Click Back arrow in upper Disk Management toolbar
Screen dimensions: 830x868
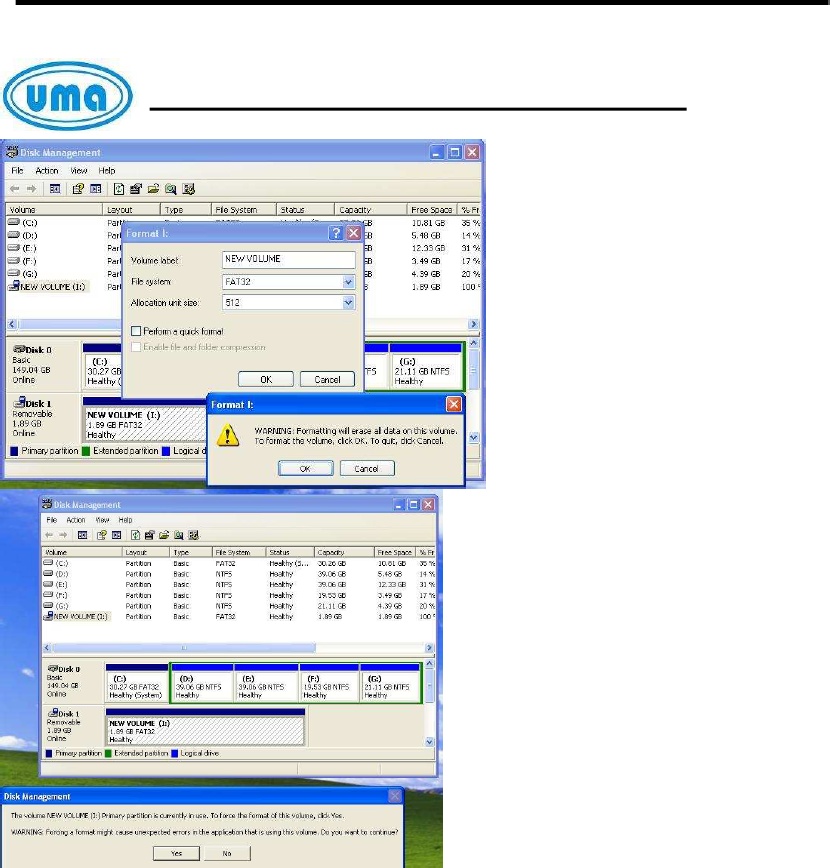(14, 189)
